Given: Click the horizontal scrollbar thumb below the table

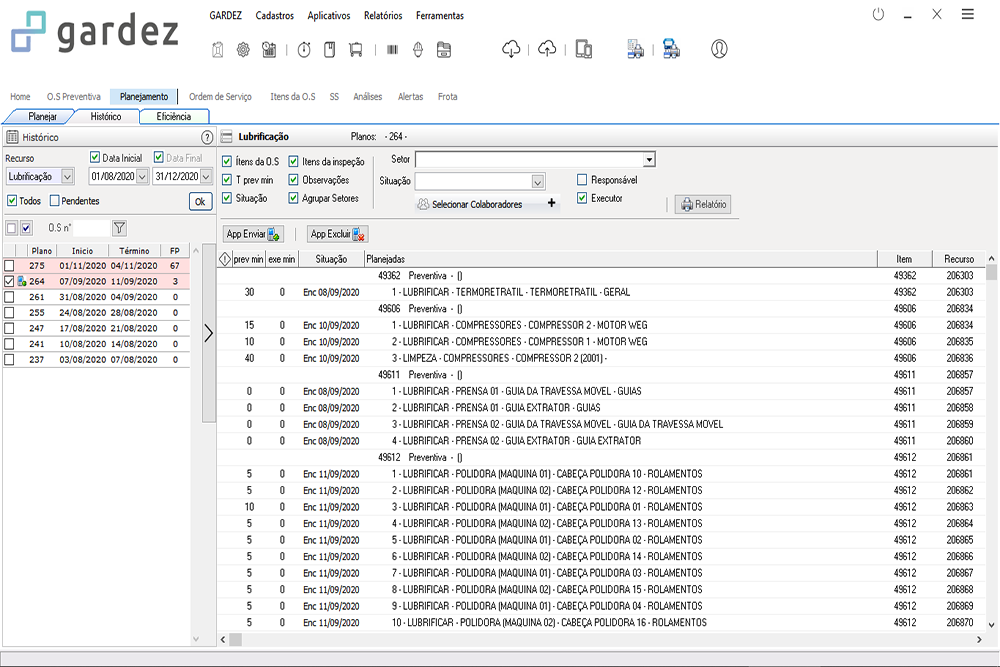Looking at the screenshot, I should pos(235,640).
